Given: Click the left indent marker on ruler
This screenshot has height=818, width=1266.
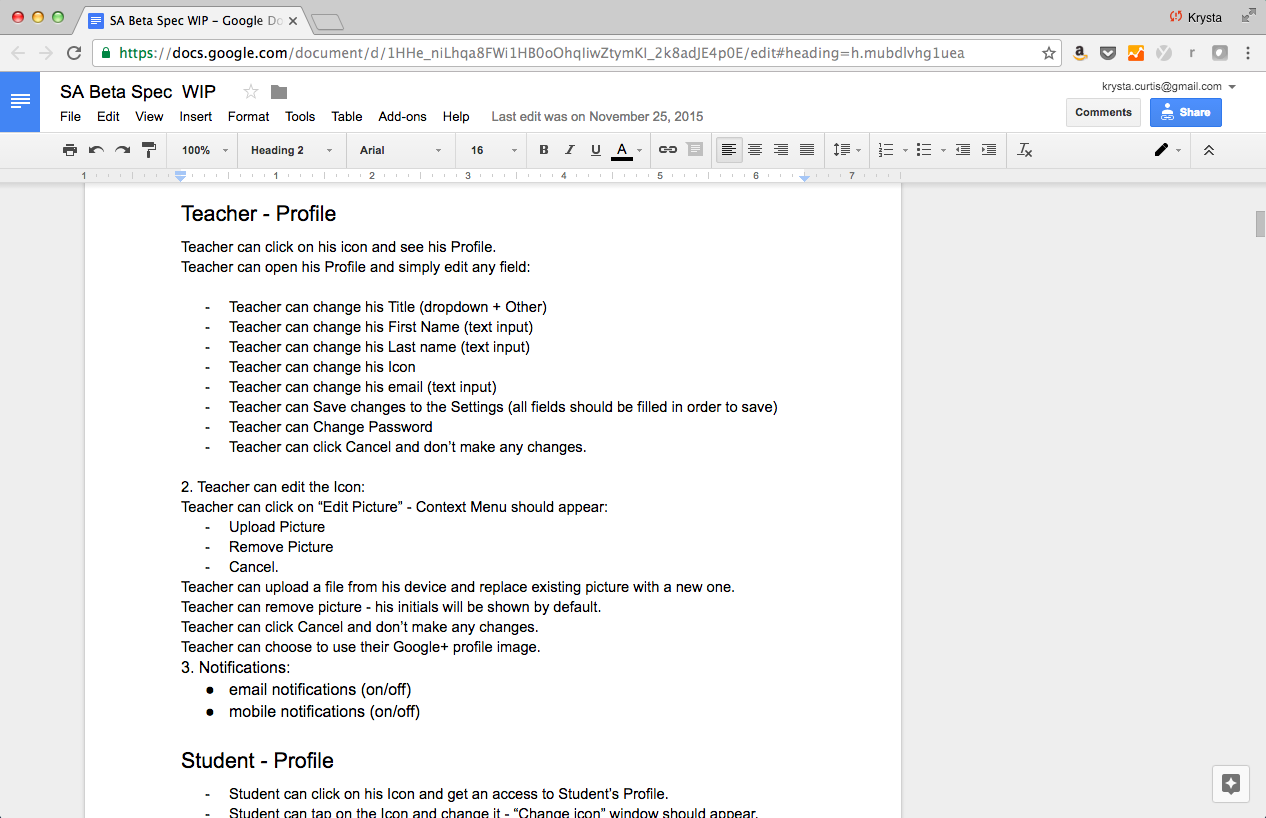Looking at the screenshot, I should (x=180, y=177).
